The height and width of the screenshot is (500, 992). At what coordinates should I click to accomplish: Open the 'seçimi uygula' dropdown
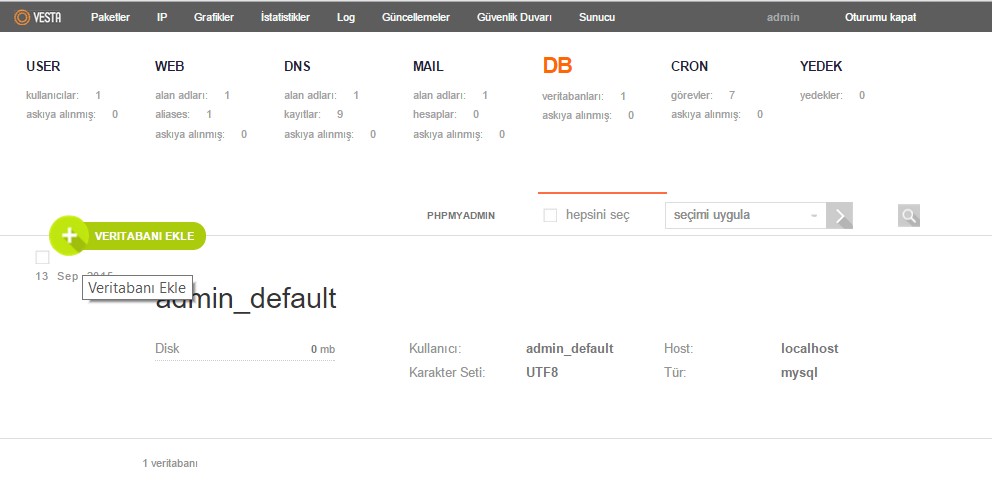click(745, 215)
